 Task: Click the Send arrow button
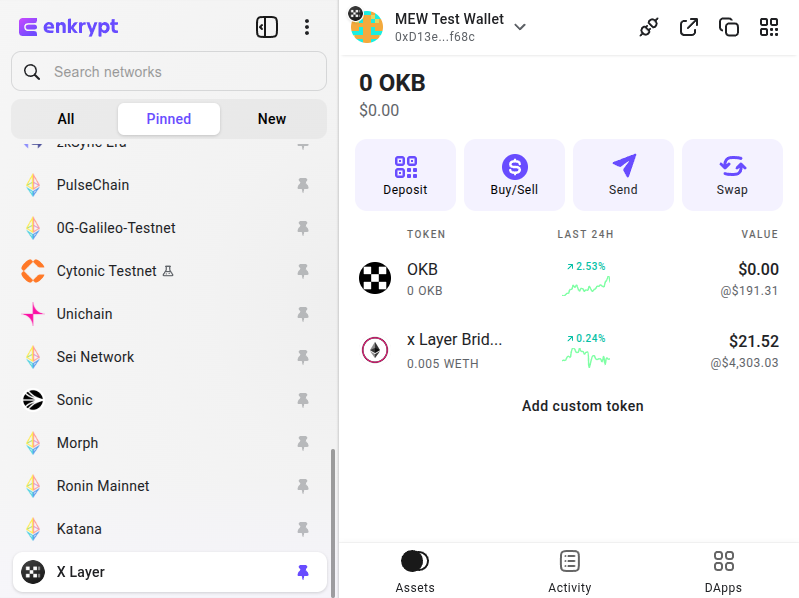click(623, 175)
